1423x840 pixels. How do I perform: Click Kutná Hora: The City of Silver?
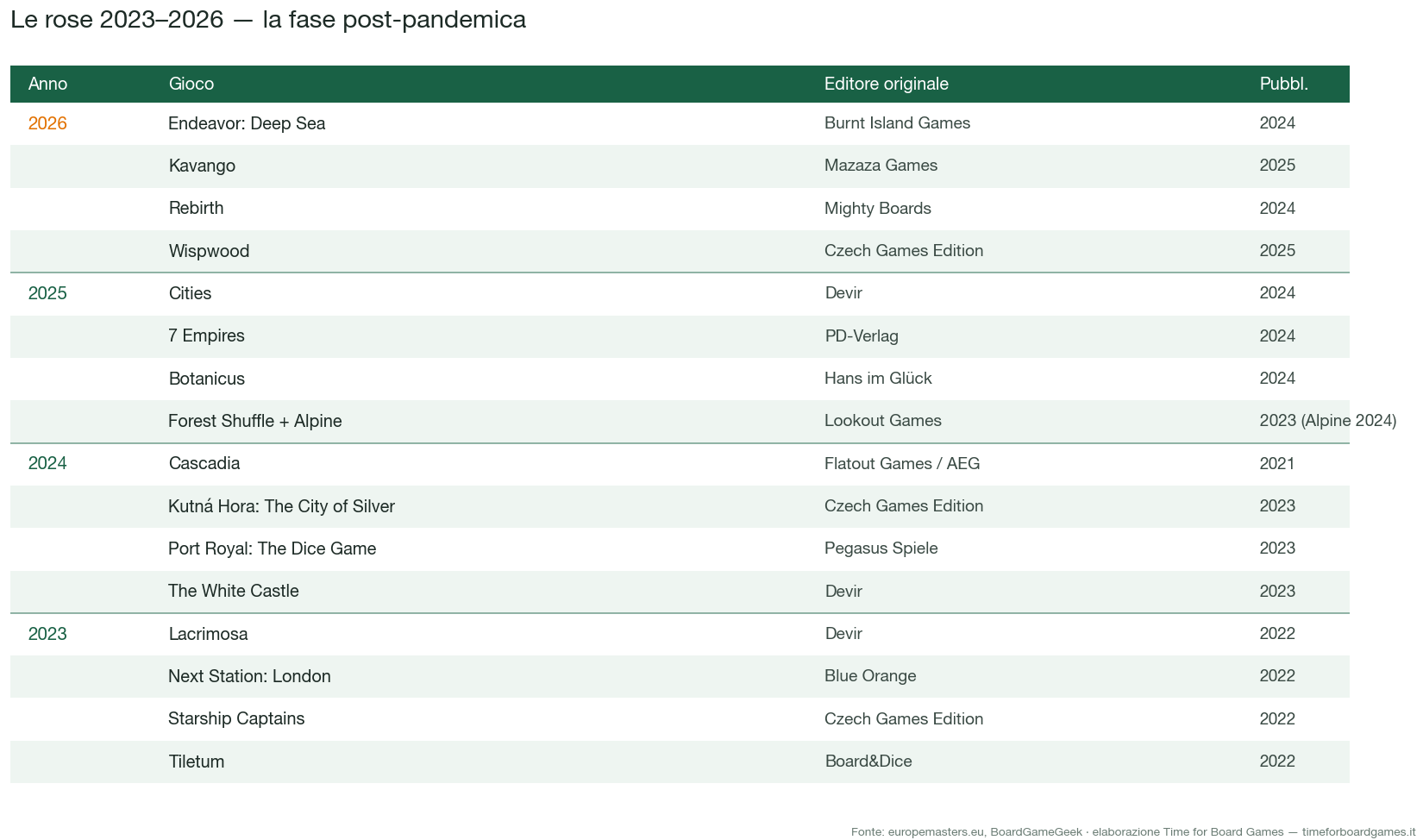point(281,506)
